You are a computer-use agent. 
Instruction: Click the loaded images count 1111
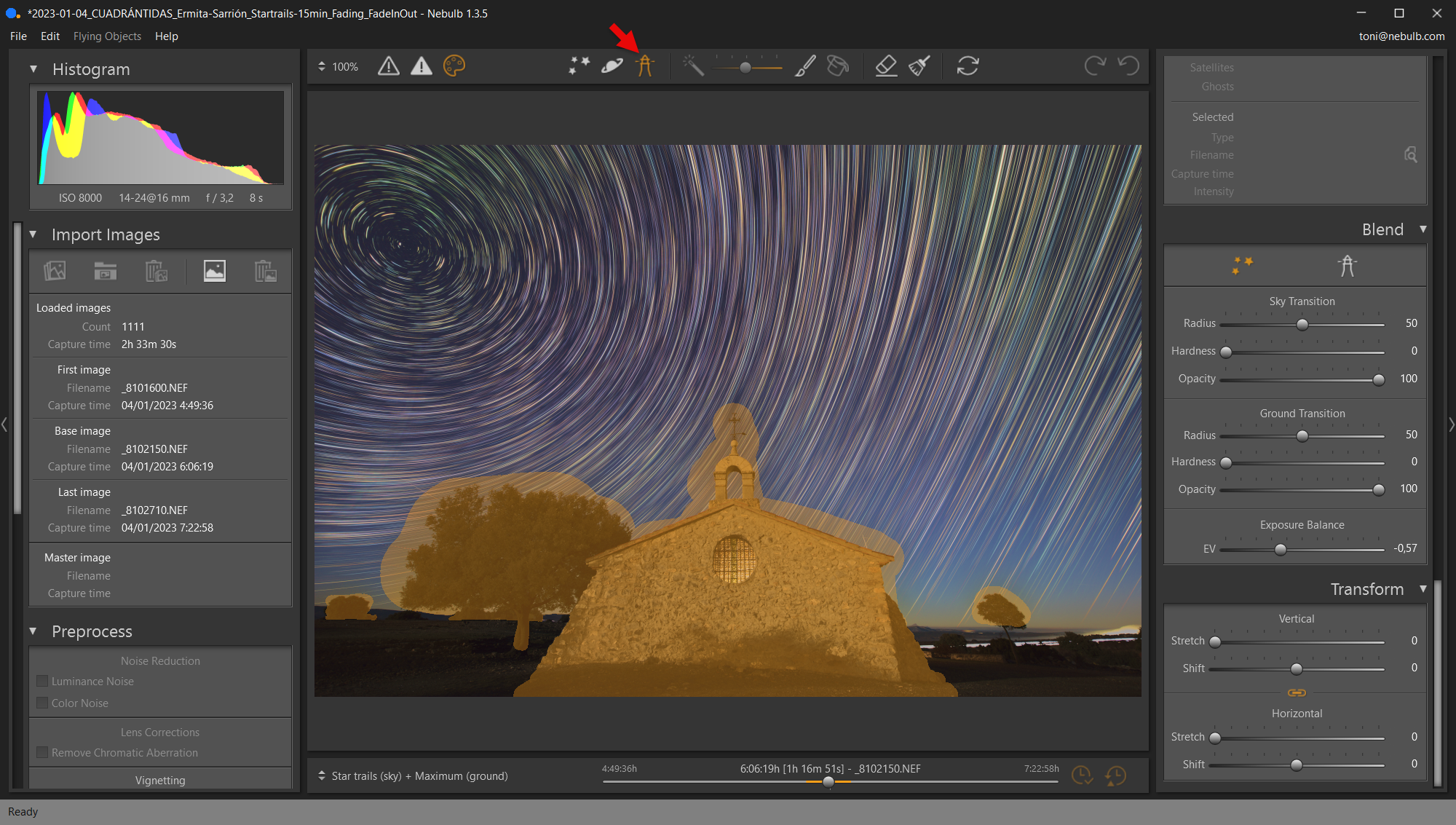coord(133,326)
